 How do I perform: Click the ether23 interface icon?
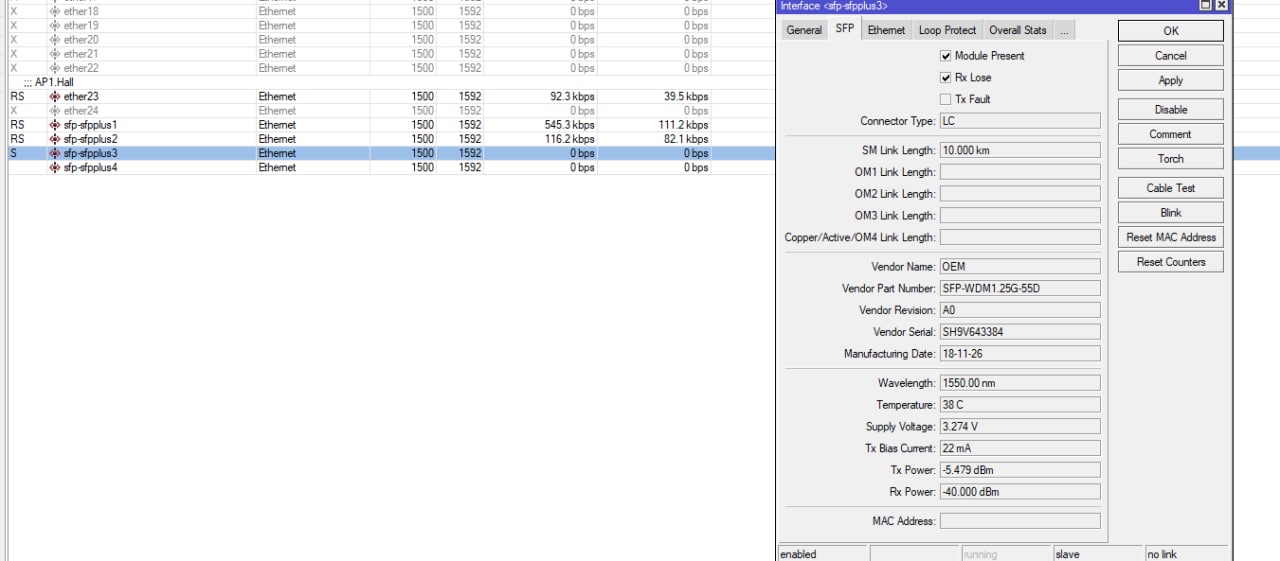54,96
